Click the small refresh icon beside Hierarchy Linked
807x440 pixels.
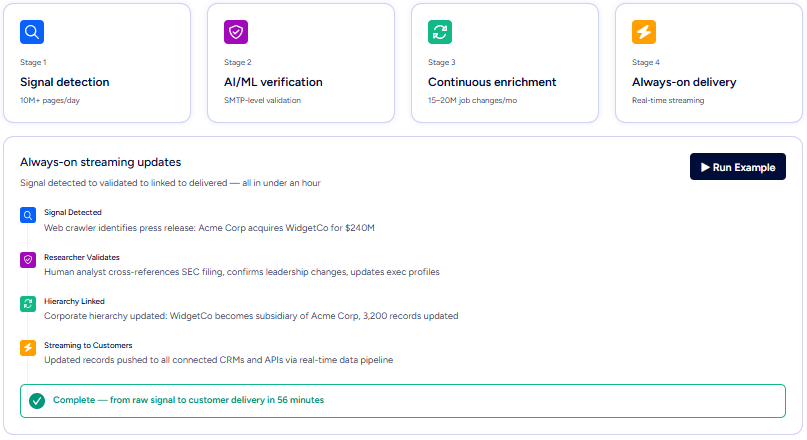pos(28,304)
